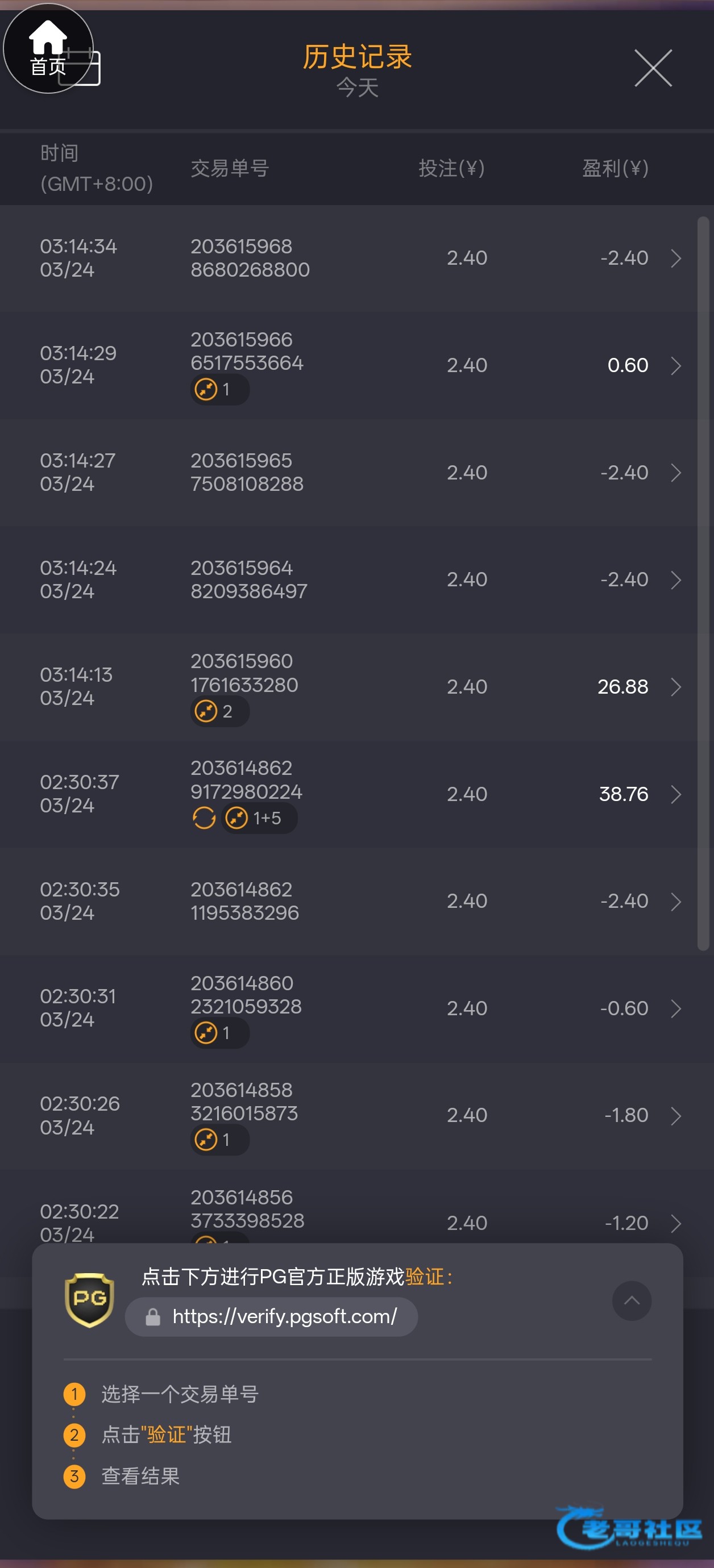The width and height of the screenshot is (714, 1568).
Task: Expand details for 03:14:34 record
Action: (675, 258)
